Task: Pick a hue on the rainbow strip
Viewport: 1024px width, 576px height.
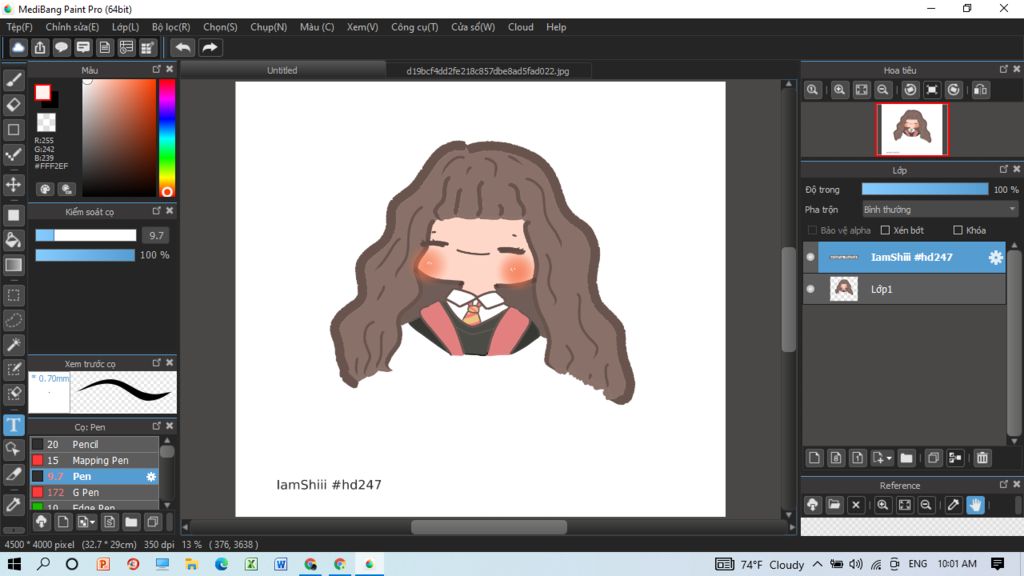Action: tap(167, 138)
